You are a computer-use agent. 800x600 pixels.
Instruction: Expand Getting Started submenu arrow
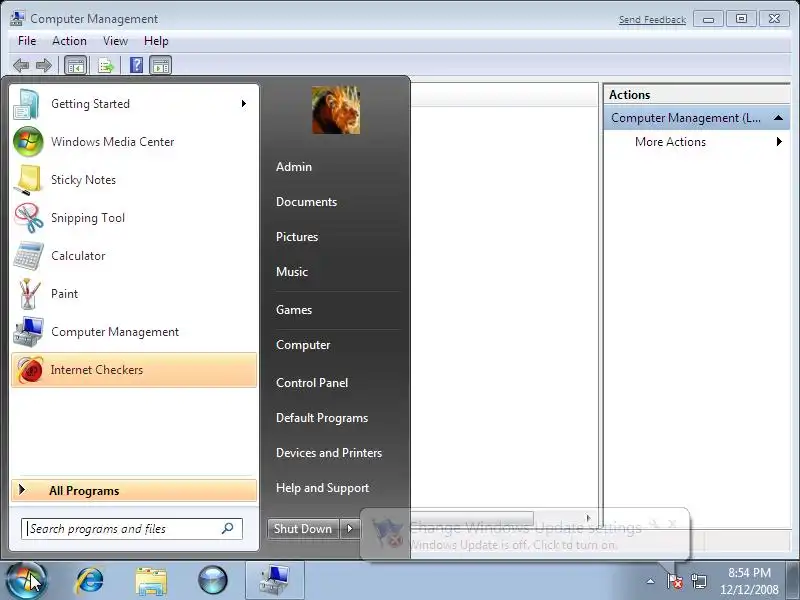(244, 104)
